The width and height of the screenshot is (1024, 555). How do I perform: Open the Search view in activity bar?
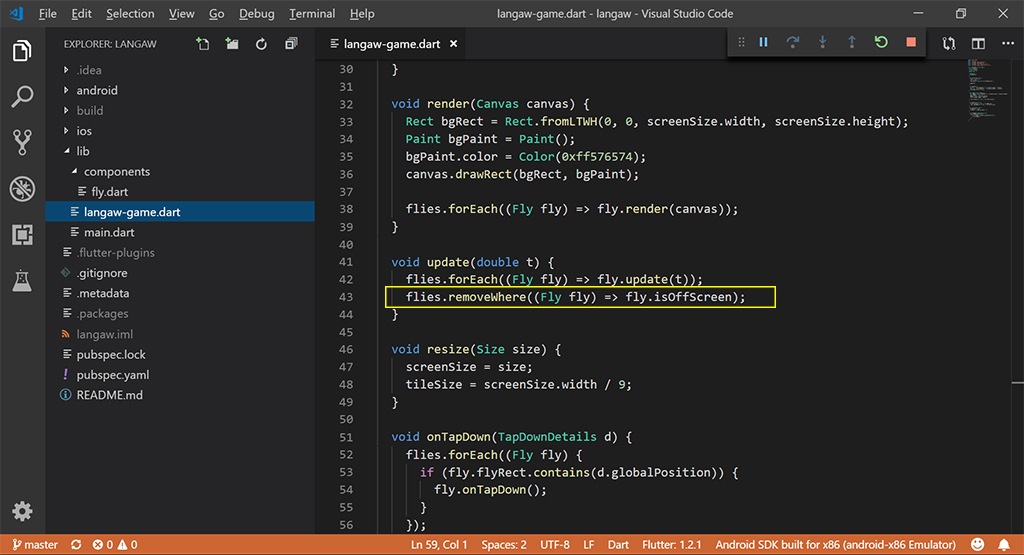(x=22, y=96)
